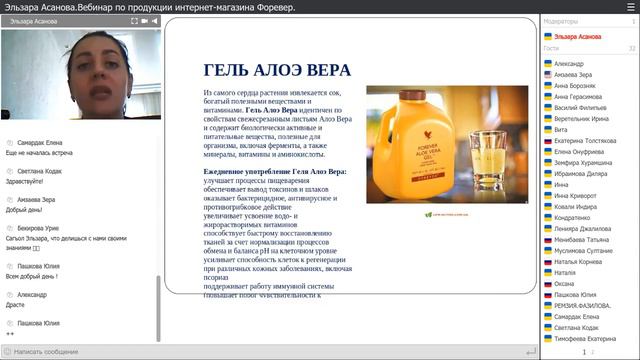
Task: Select guest Земфира Хурамшина
Action: point(583,162)
